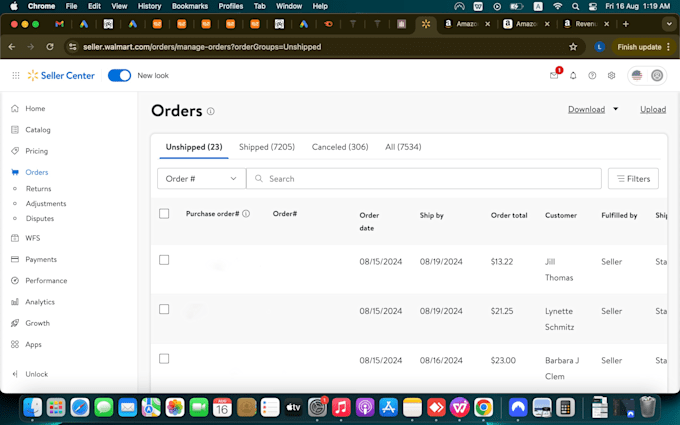The width and height of the screenshot is (680, 425).
Task: Open the Filters button
Action: click(x=633, y=179)
